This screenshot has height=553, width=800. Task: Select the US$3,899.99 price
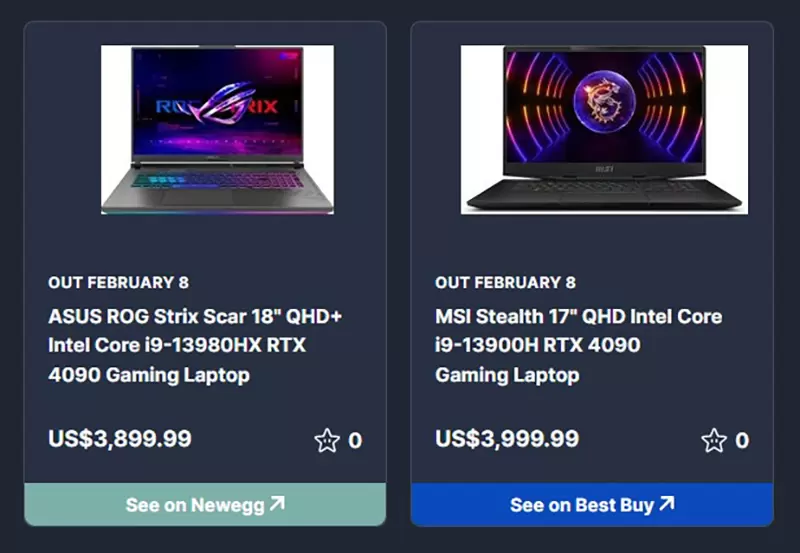coord(120,439)
